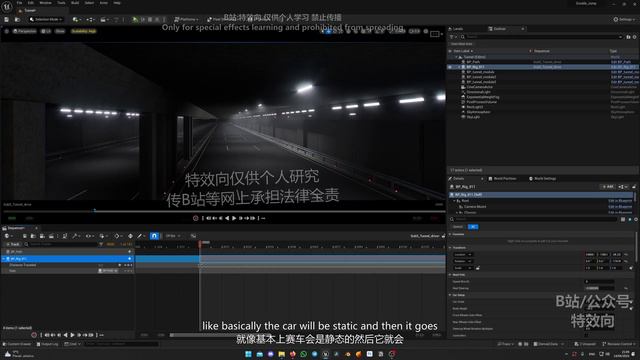Open the Build menu
The image size is (640, 360).
(75, 3)
